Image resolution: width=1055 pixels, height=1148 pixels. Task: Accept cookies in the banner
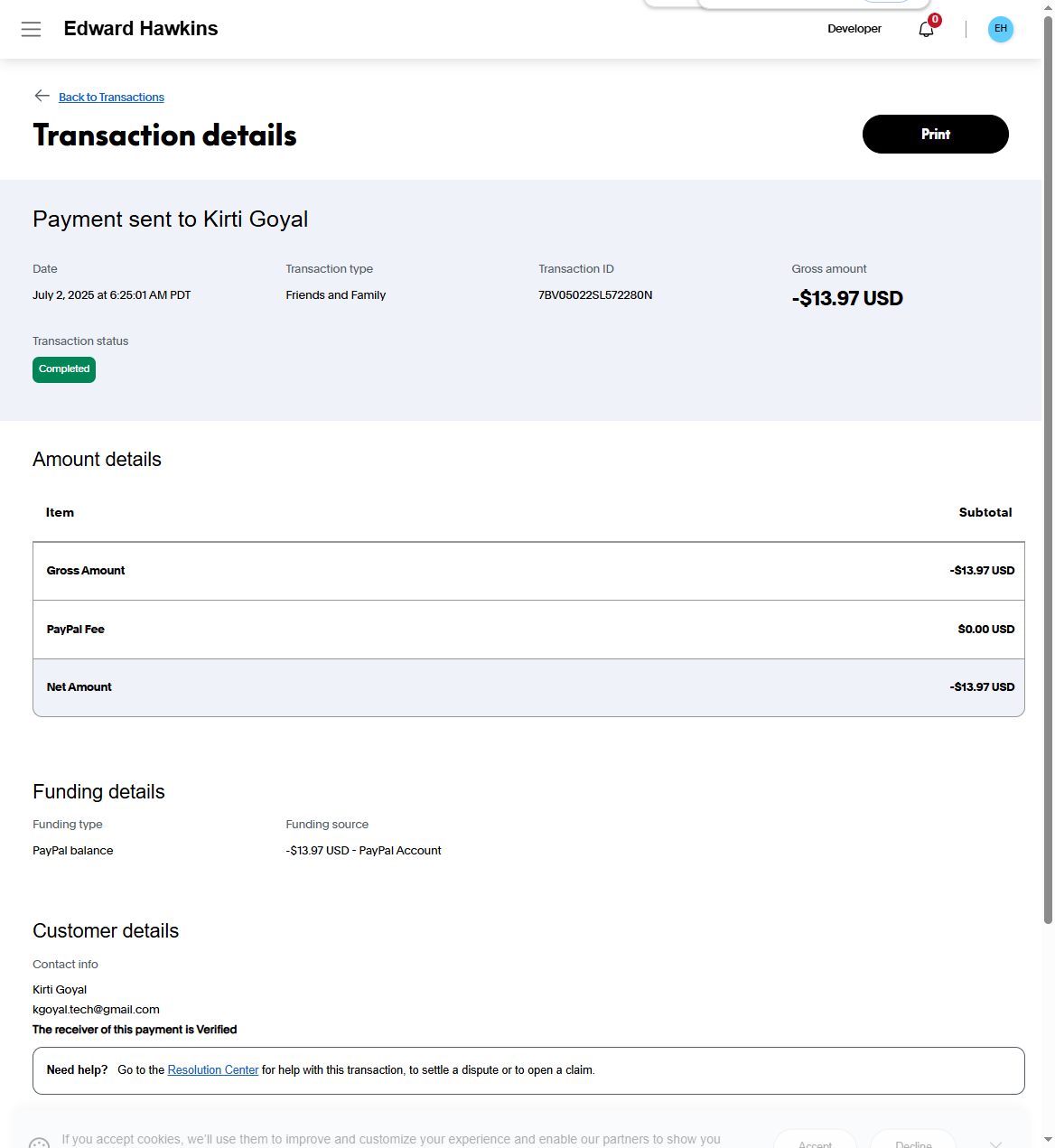[815, 1143]
